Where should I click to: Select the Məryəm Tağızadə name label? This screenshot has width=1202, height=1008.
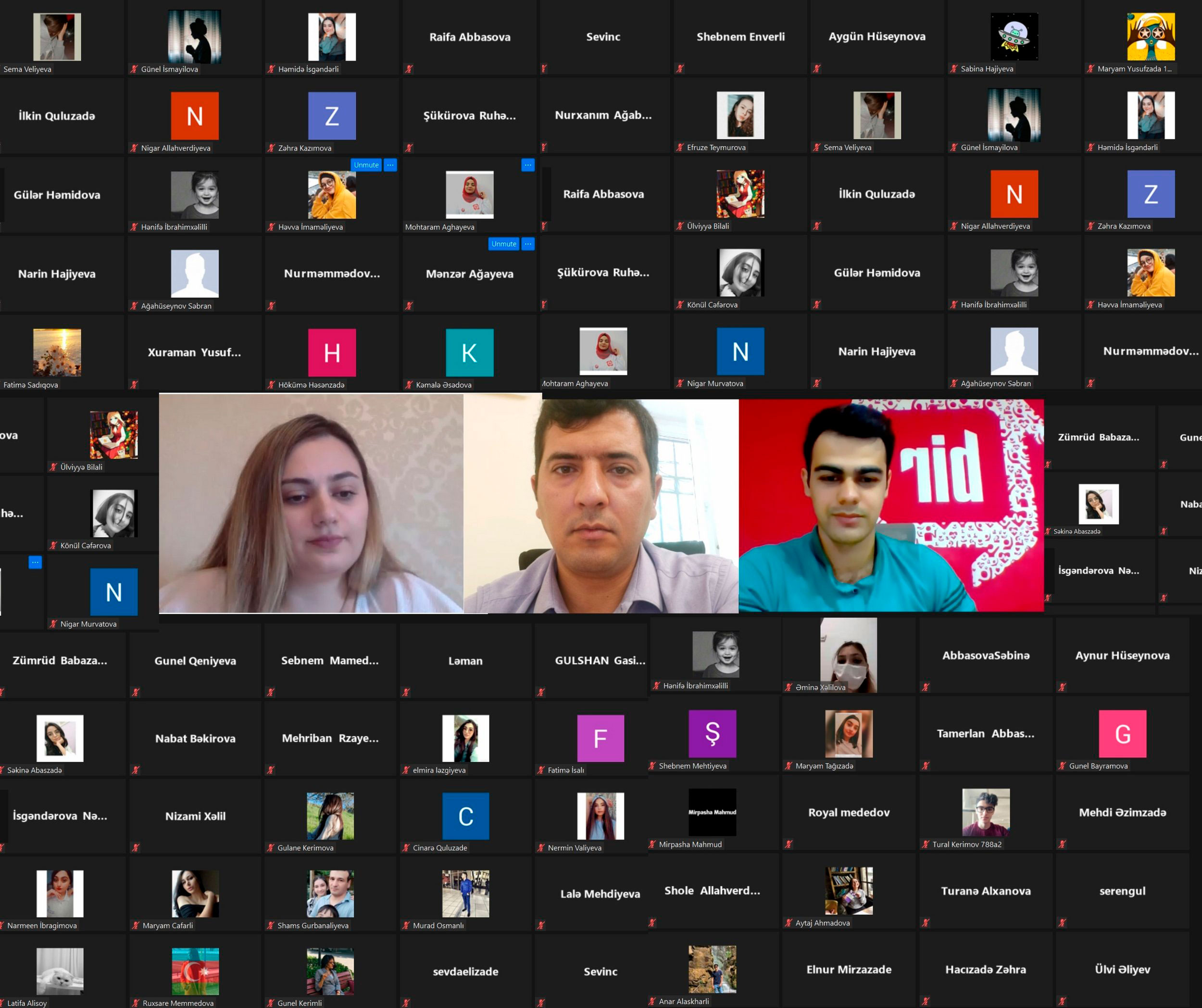824,766
